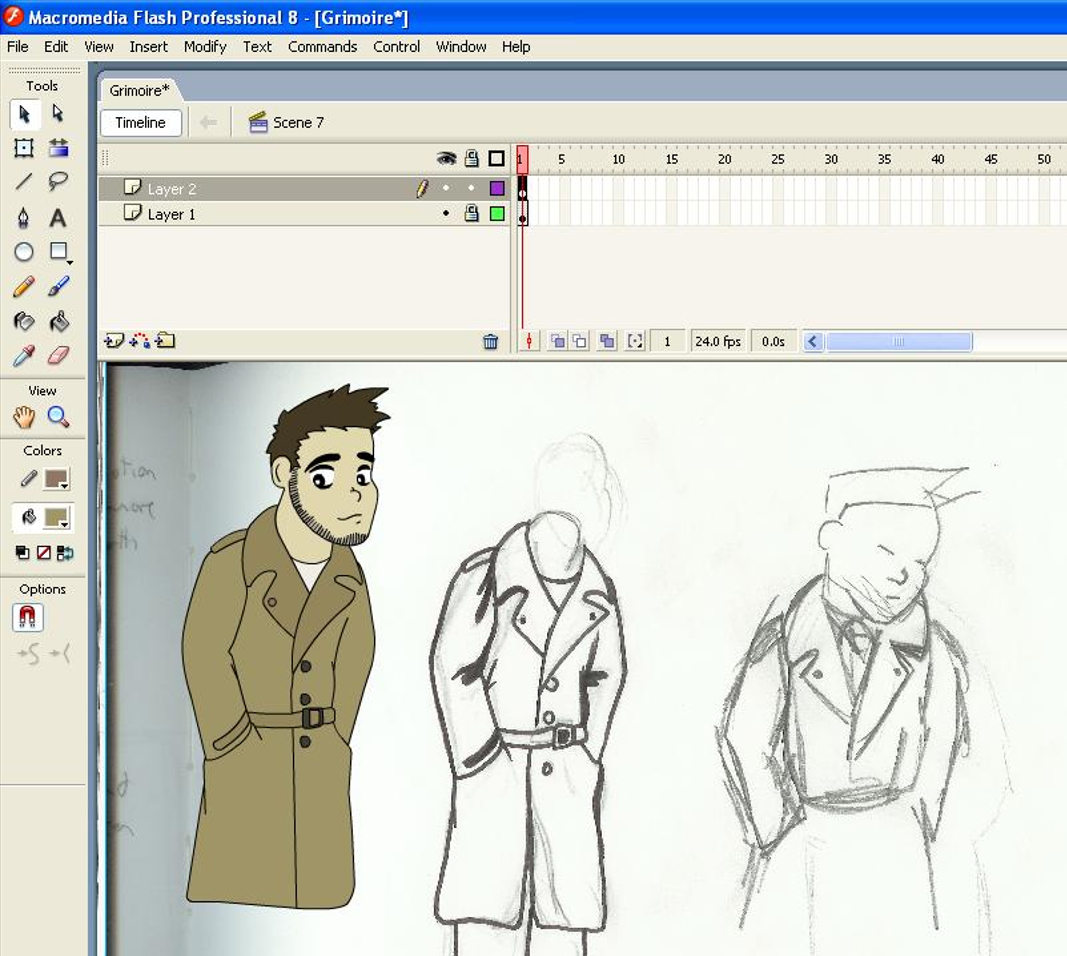Image resolution: width=1067 pixels, height=956 pixels.
Task: Toggle Layer 2 visibility dot
Action: 446,188
